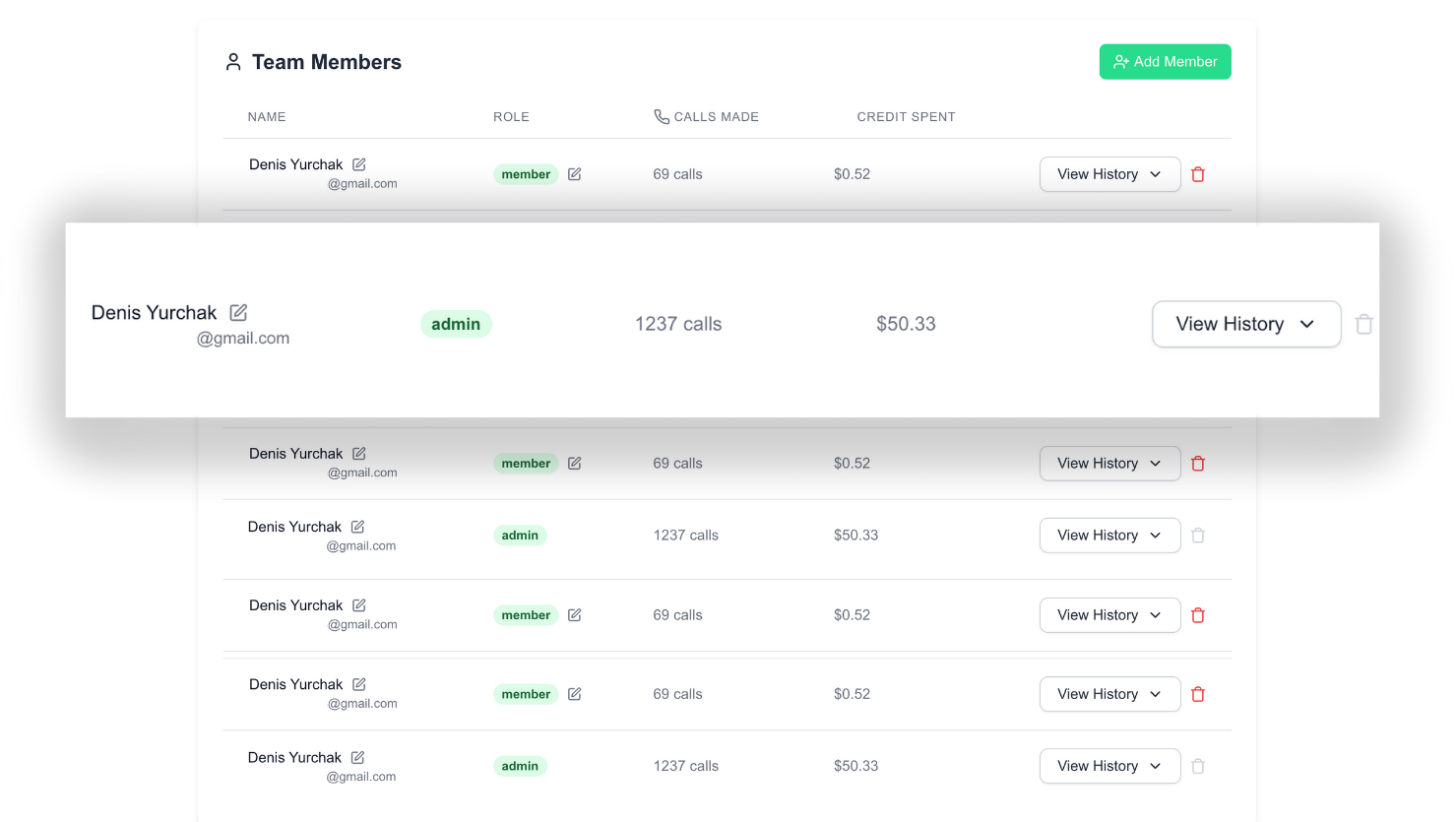Click the name edit pencil in topmost row

pyautogui.click(x=359, y=164)
